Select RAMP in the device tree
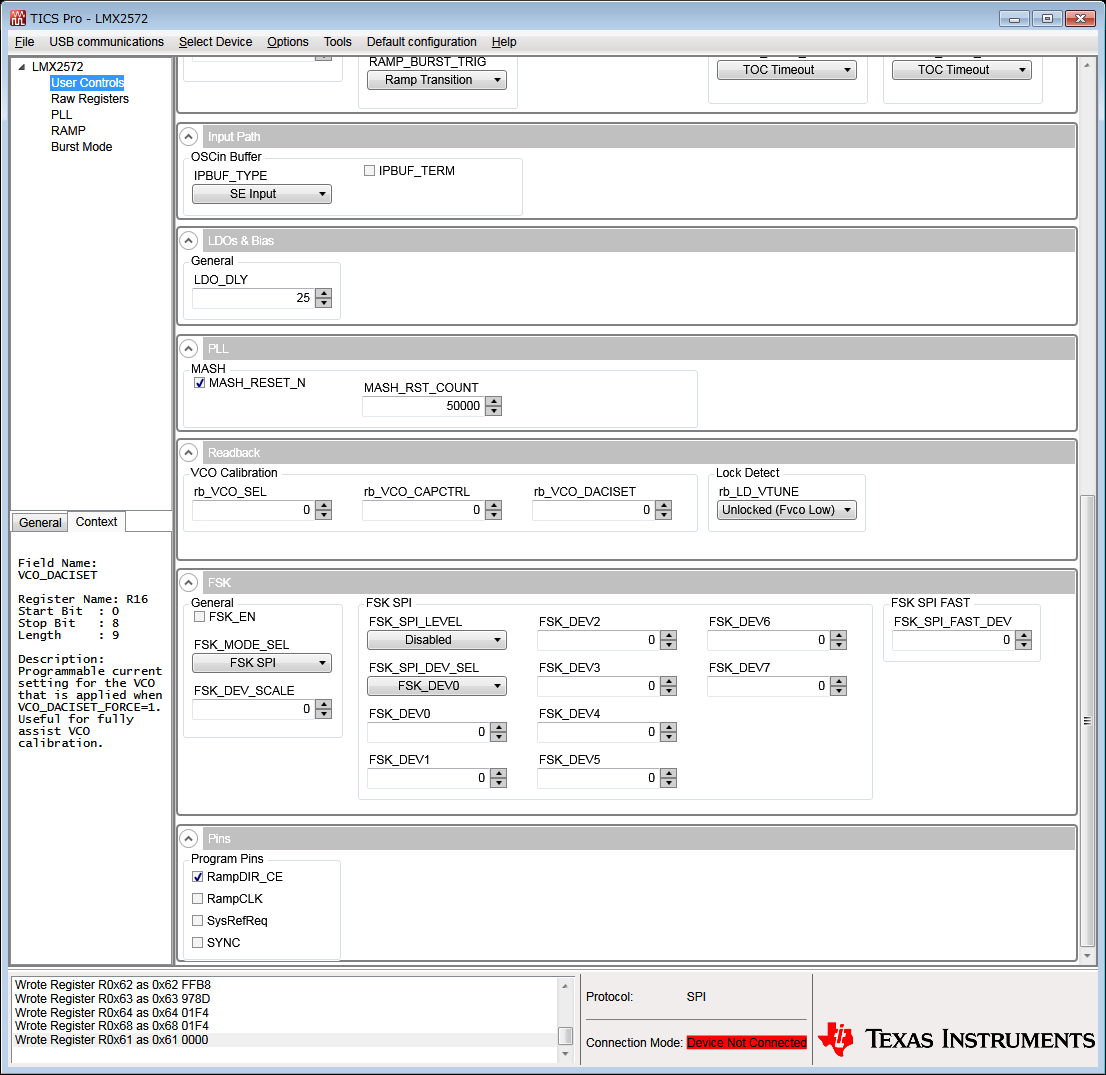Viewport: 1106px width, 1075px height. [68, 130]
